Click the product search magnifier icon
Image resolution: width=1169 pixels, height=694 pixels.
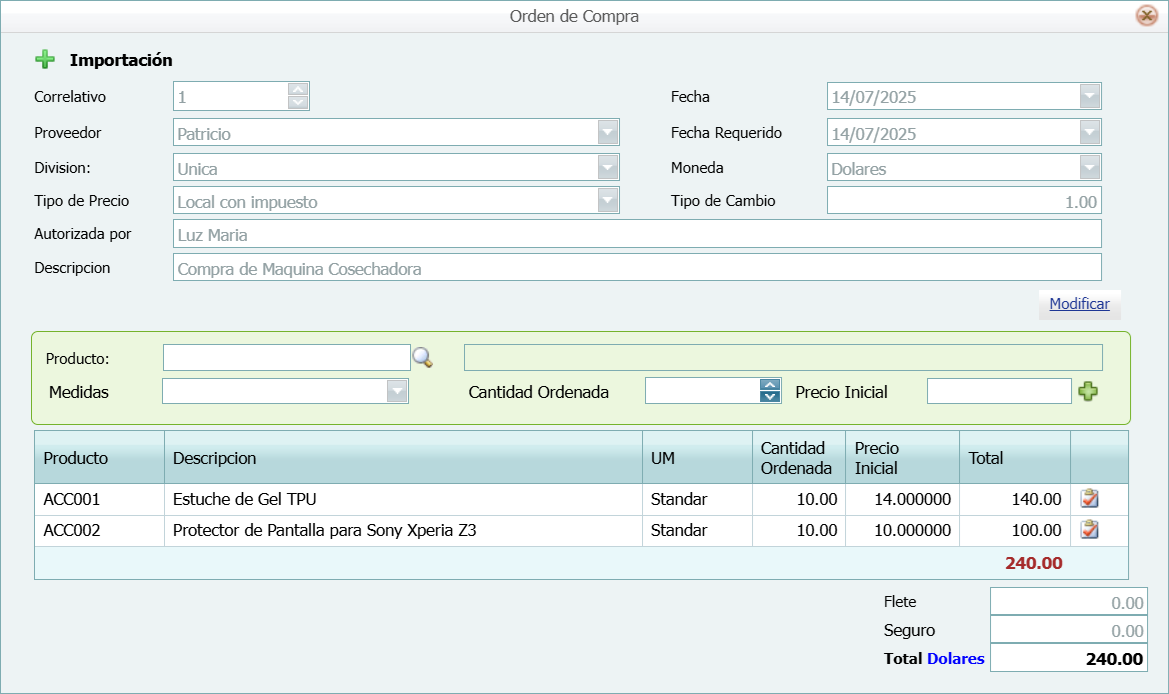click(423, 357)
